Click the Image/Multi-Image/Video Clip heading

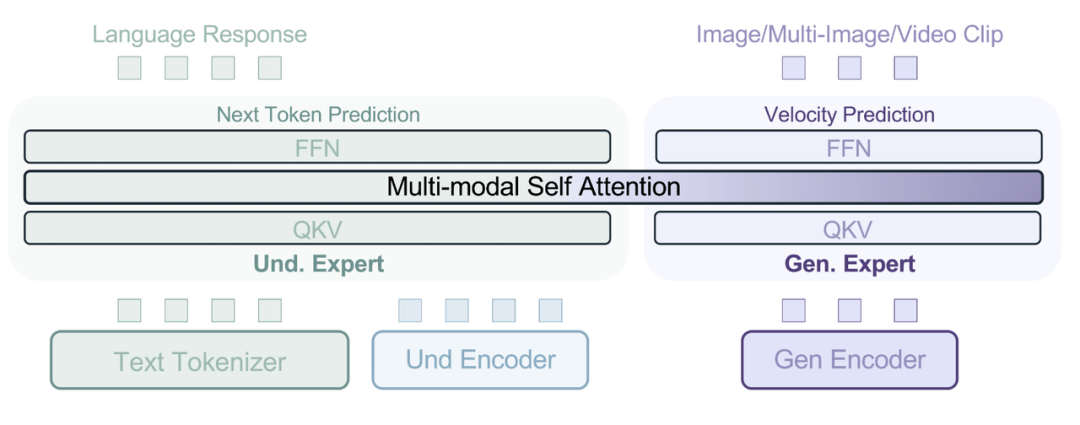(x=849, y=34)
